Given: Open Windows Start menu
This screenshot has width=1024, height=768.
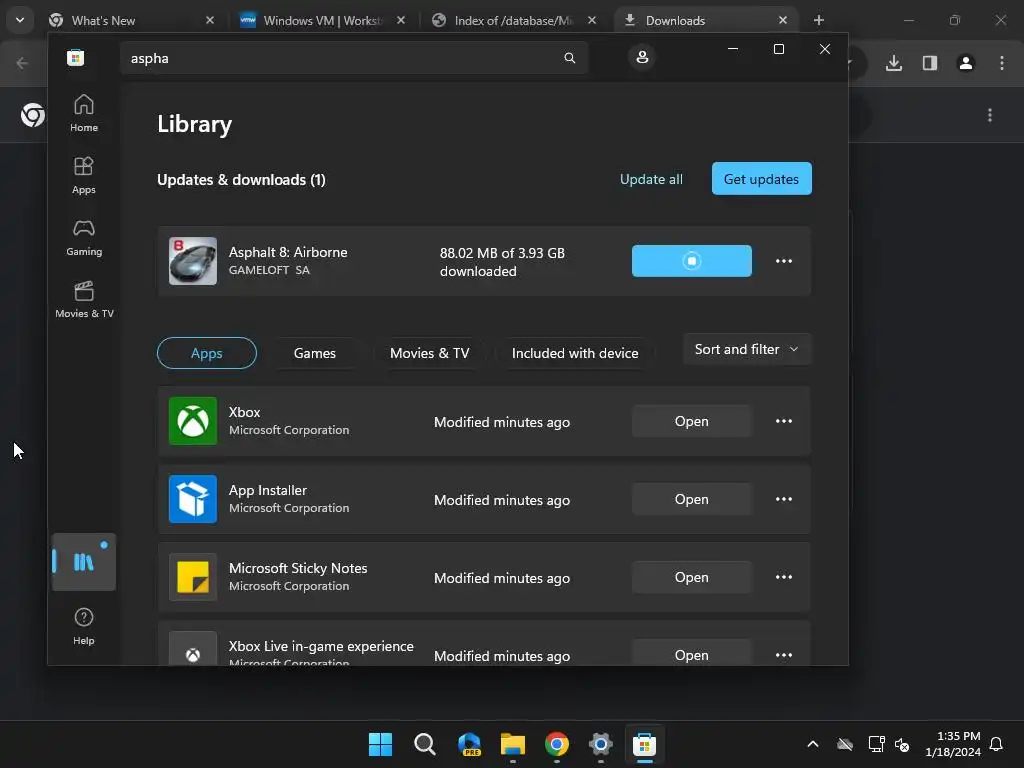Looking at the screenshot, I should [x=380, y=744].
